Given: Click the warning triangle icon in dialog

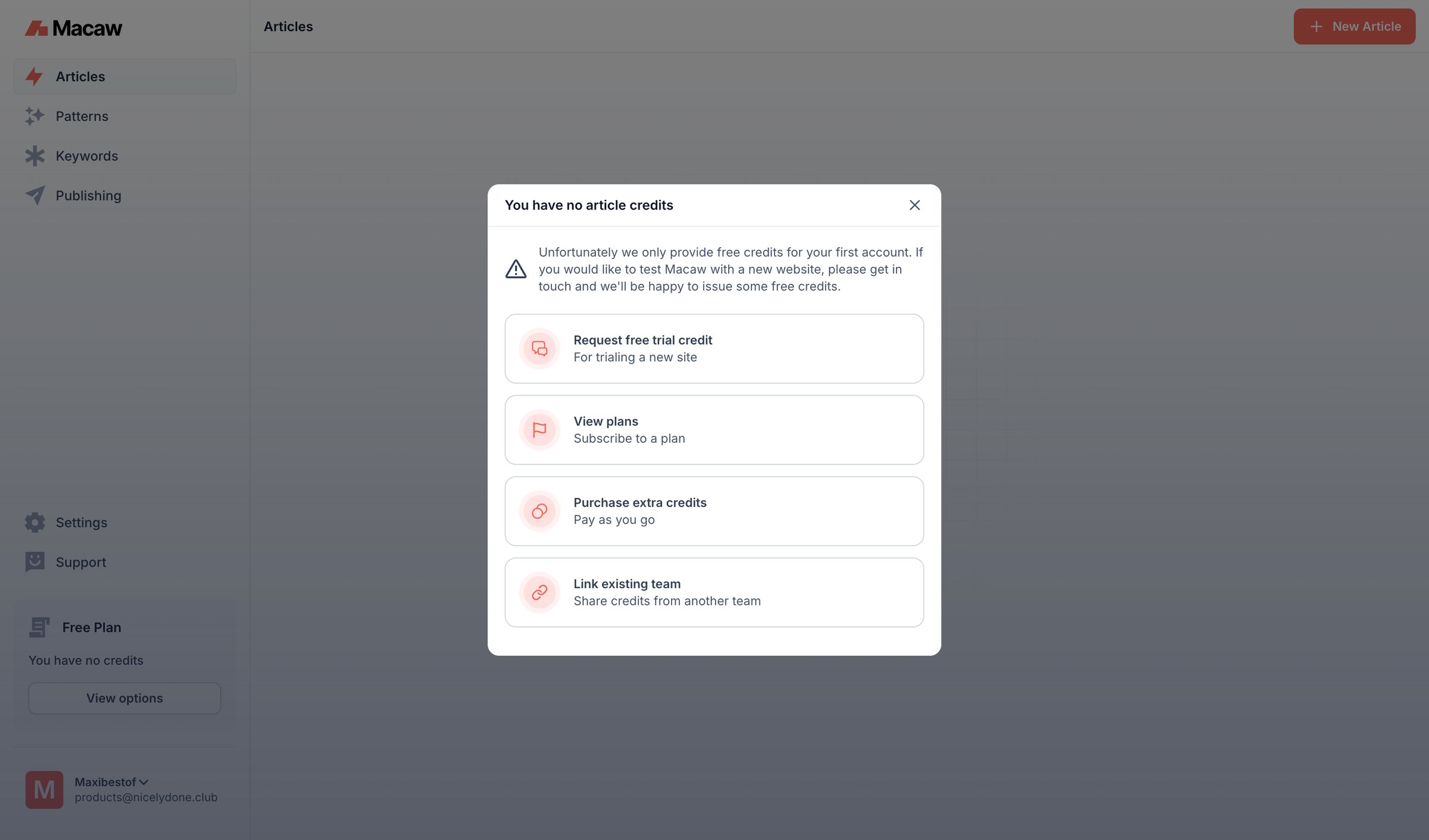Looking at the screenshot, I should pyautogui.click(x=516, y=269).
